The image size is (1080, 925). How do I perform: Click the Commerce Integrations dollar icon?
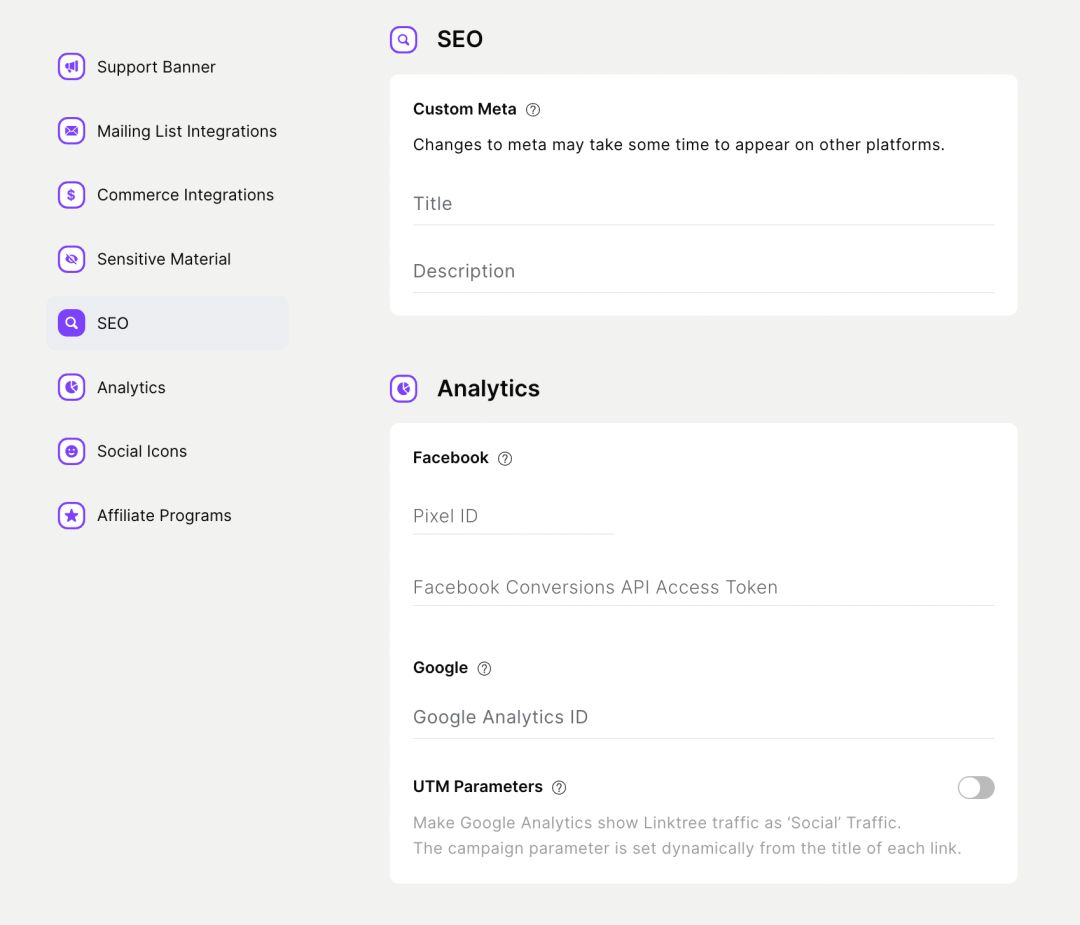tap(71, 195)
